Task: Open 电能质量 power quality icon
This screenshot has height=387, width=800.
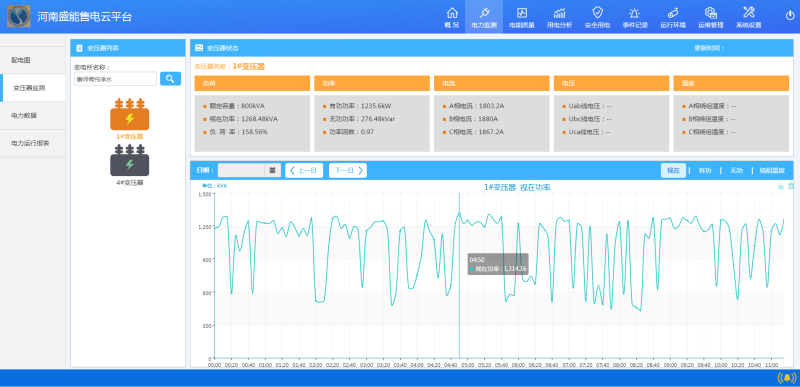Action: click(x=521, y=13)
